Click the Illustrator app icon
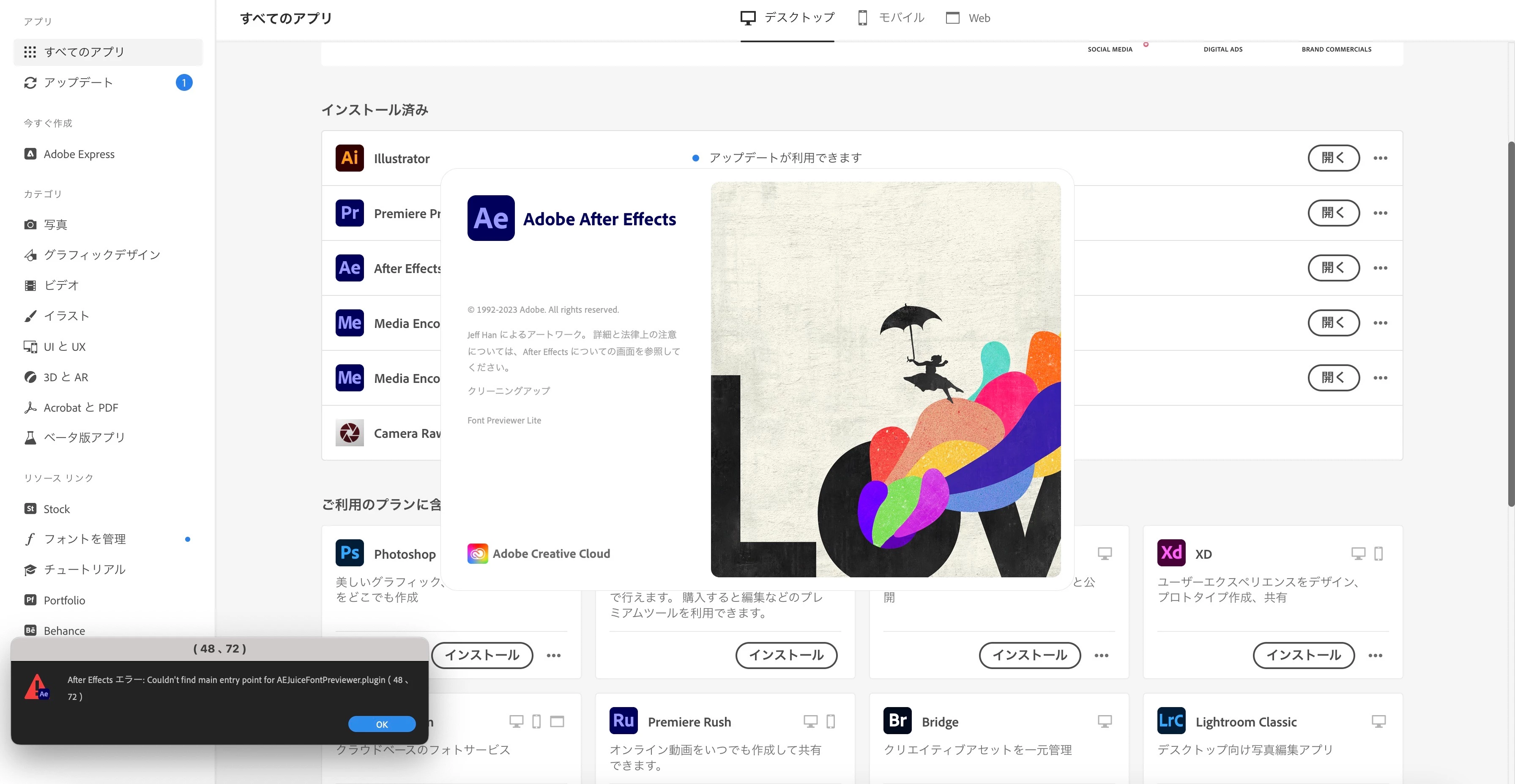Viewport: 1515px width, 784px height. pyautogui.click(x=349, y=158)
